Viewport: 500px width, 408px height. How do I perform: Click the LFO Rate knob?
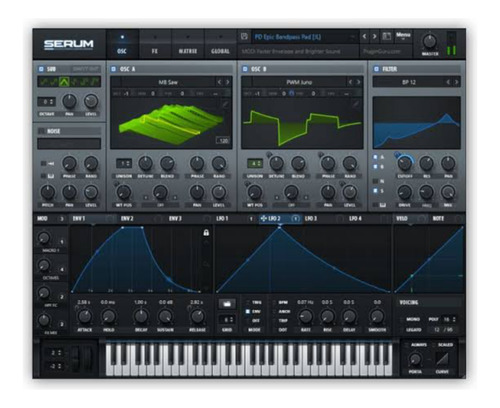305,316
